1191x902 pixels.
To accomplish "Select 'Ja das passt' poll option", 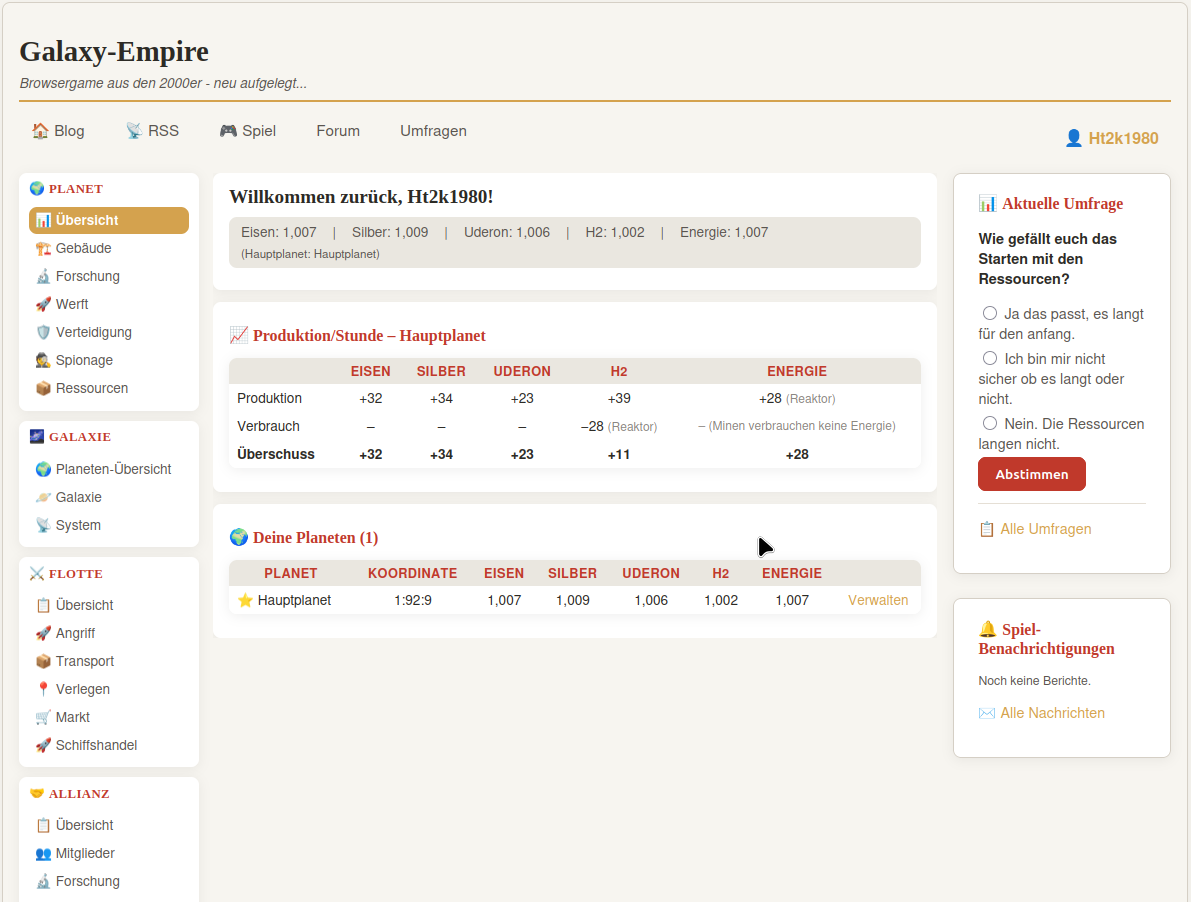I will pyautogui.click(x=990, y=314).
